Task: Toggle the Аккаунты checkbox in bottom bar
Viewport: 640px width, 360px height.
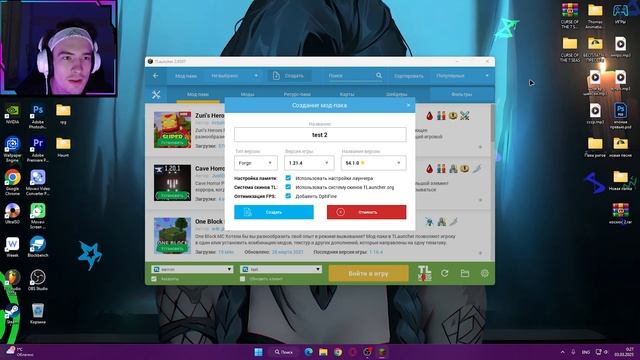Action: point(154,279)
